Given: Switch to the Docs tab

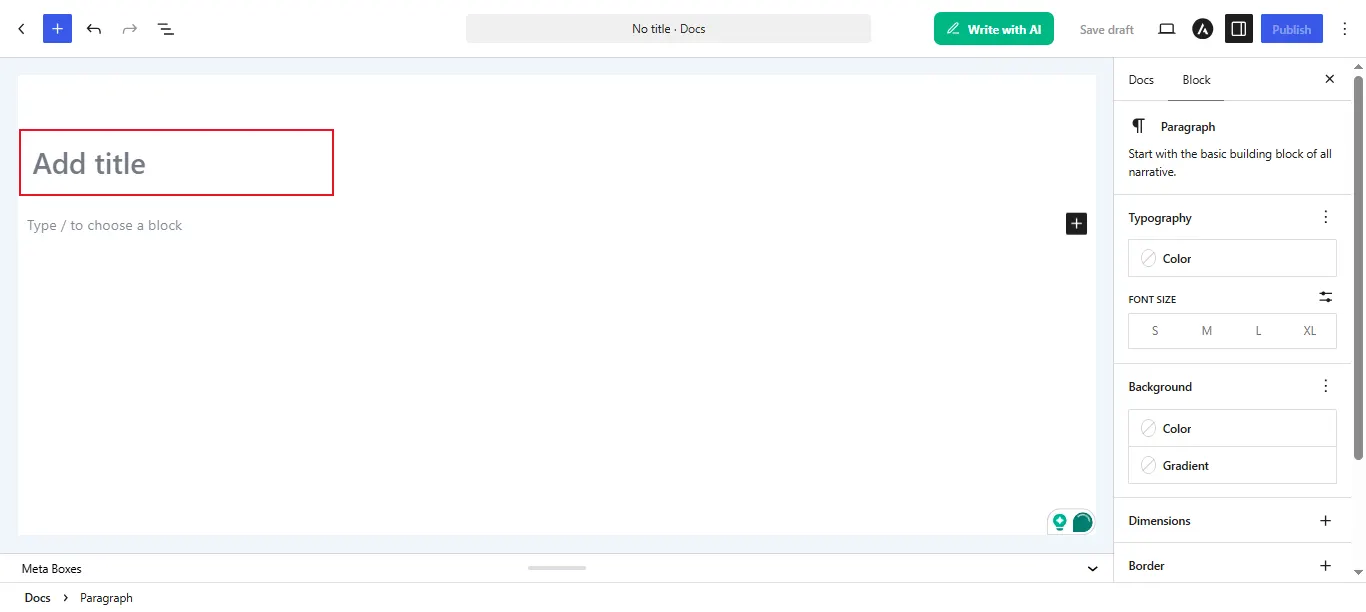Looking at the screenshot, I should point(1141,80).
